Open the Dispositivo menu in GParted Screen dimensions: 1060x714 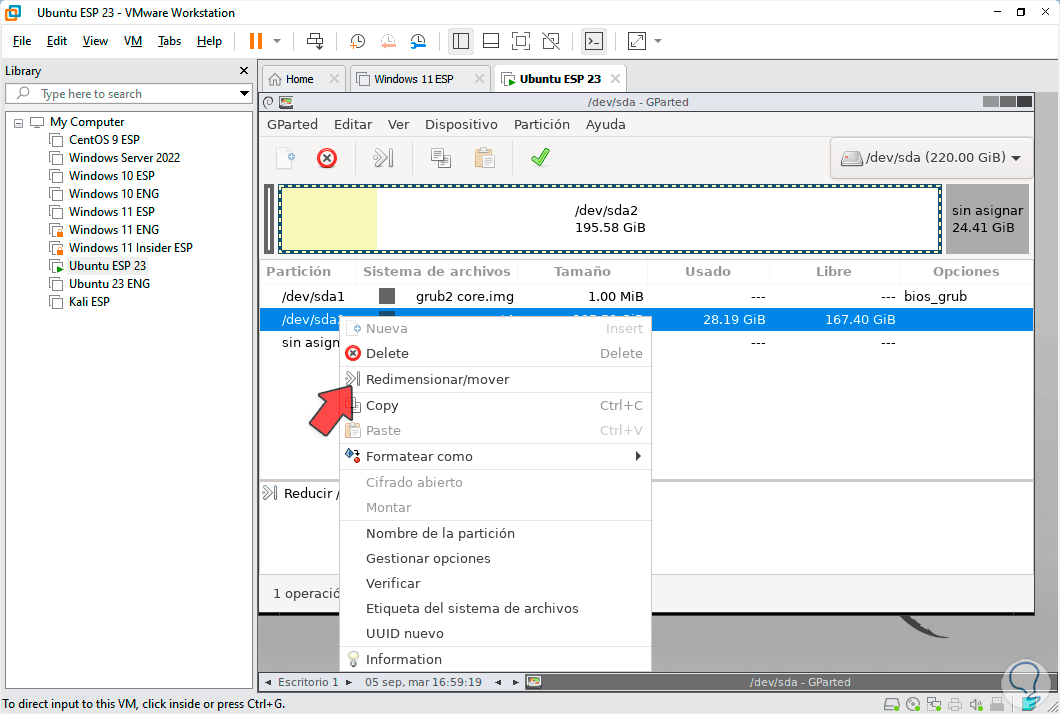(461, 124)
